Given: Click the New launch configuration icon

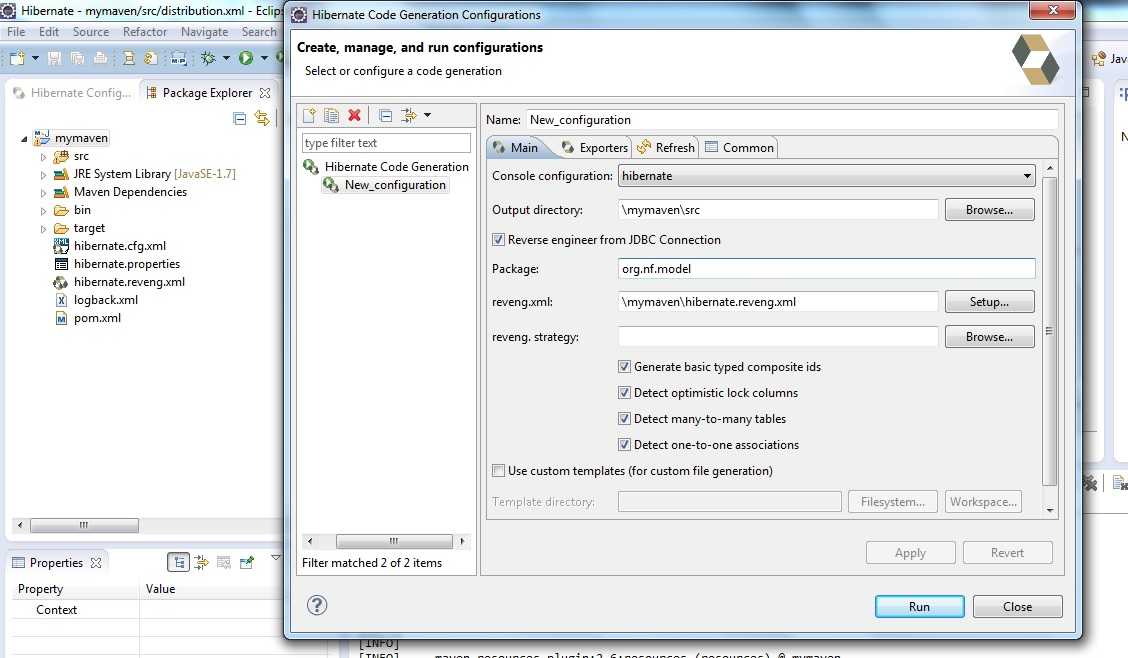Looking at the screenshot, I should (x=309, y=115).
